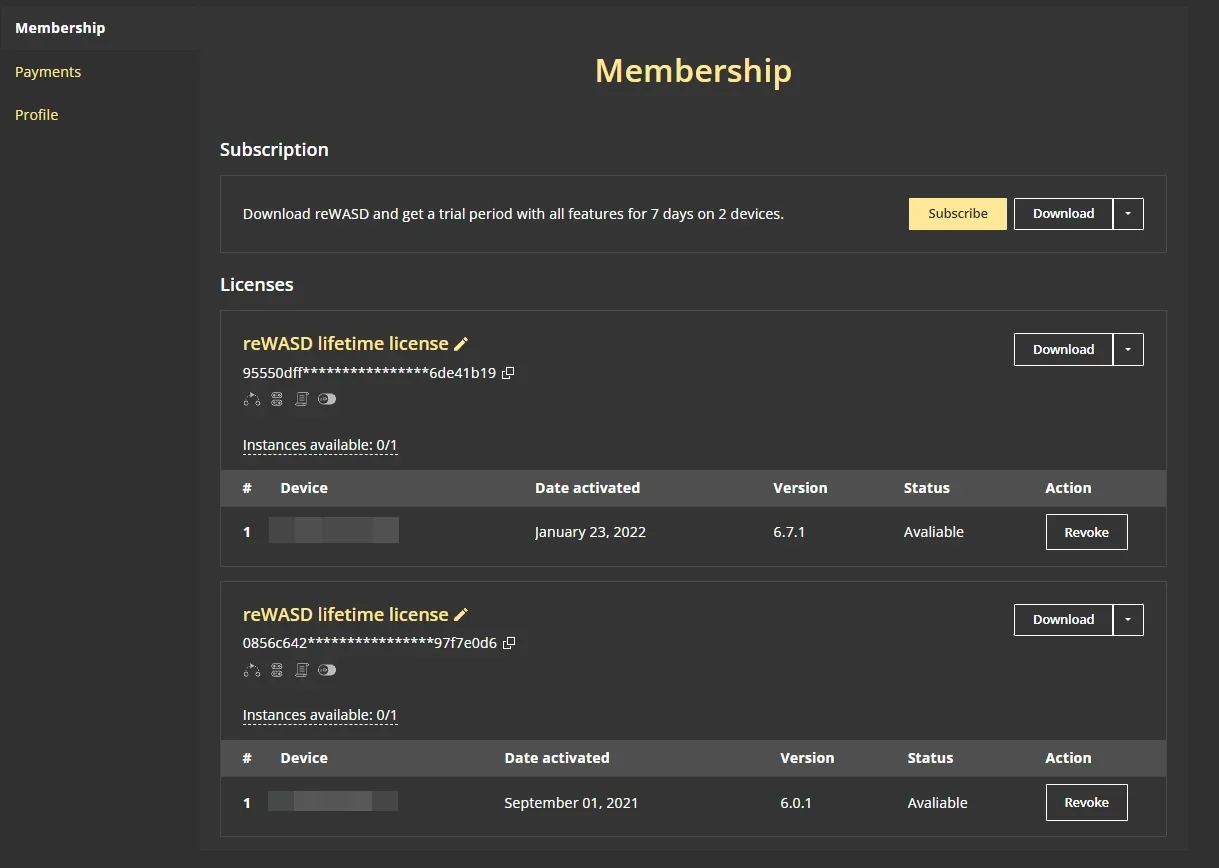
Task: Expand the second license Download dropdown arrow
Action: pos(1128,620)
